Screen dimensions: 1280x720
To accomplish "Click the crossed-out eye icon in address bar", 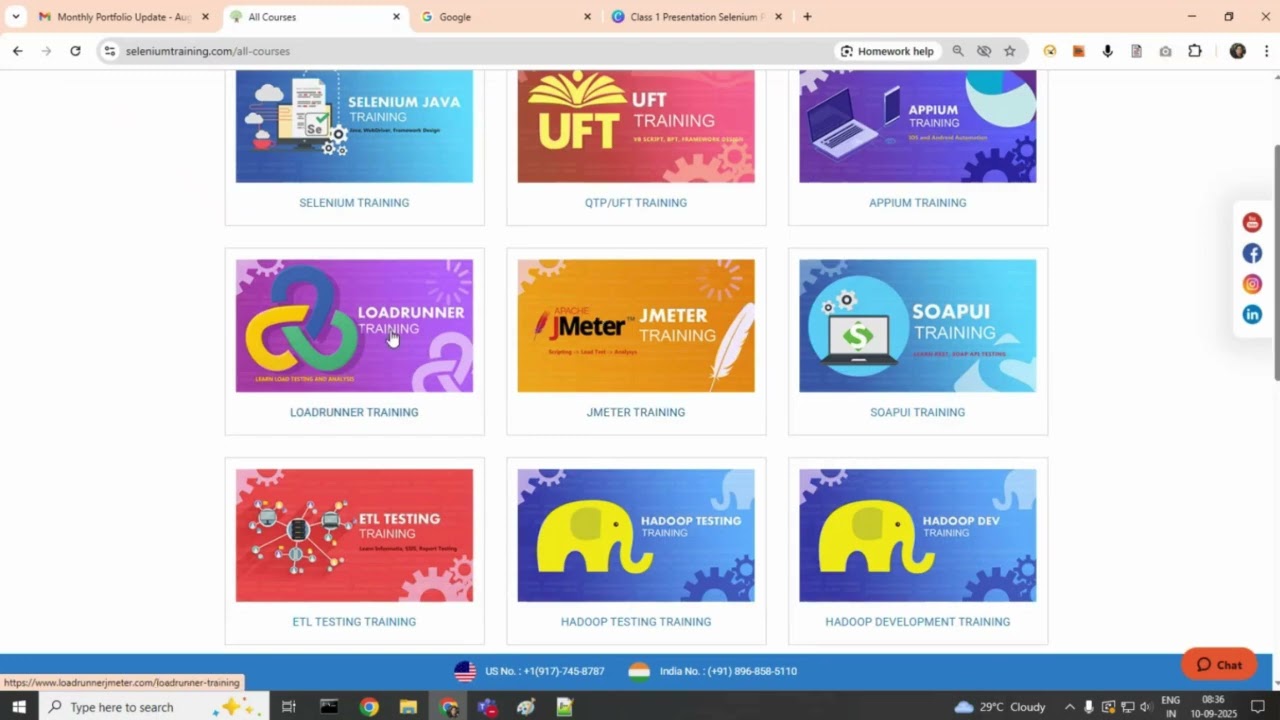I will tap(984, 51).
